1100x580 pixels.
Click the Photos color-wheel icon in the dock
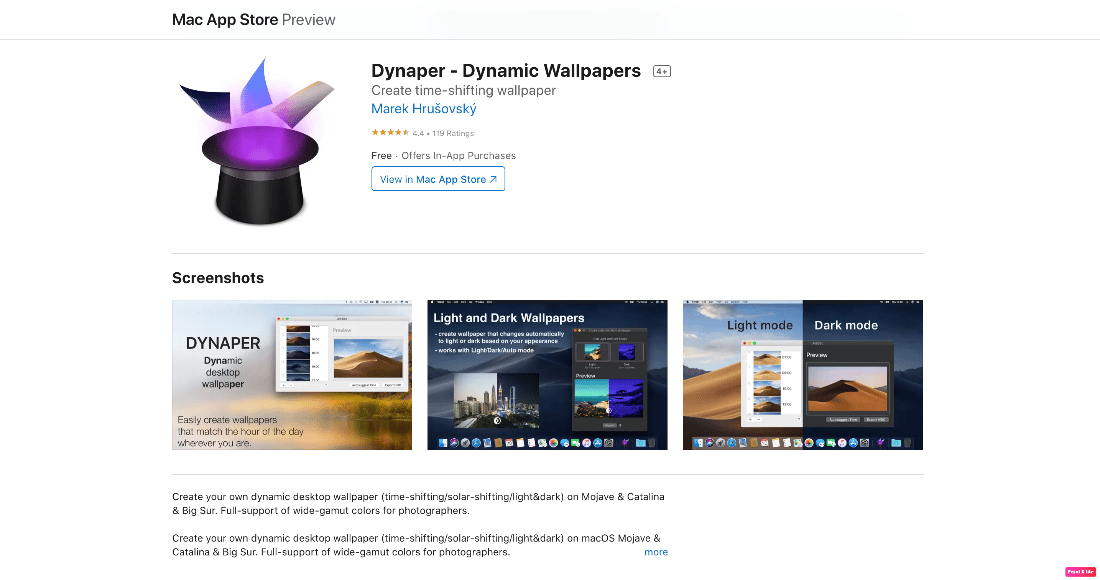tap(553, 442)
